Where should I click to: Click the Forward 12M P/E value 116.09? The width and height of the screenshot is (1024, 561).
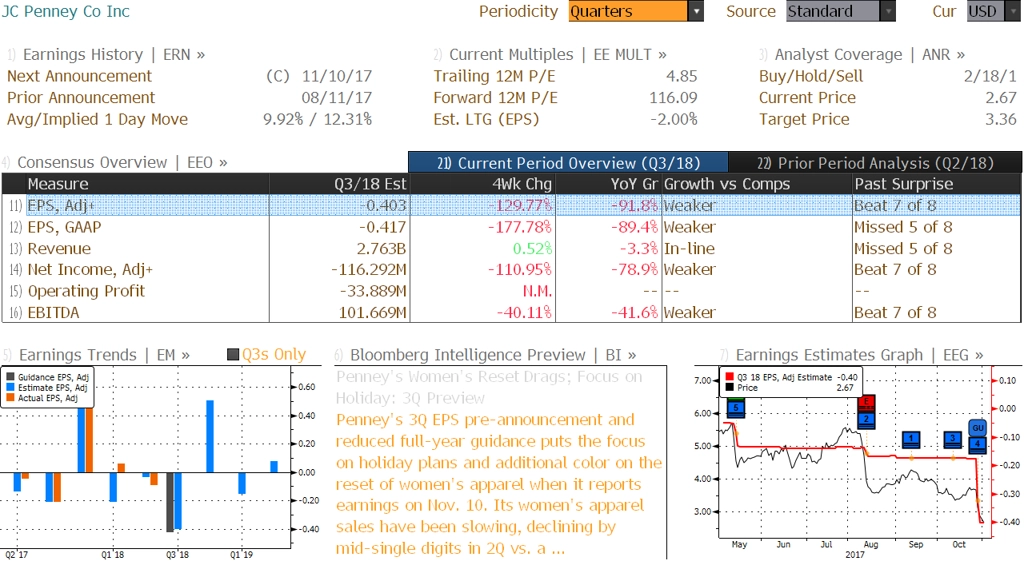pyautogui.click(x=673, y=97)
